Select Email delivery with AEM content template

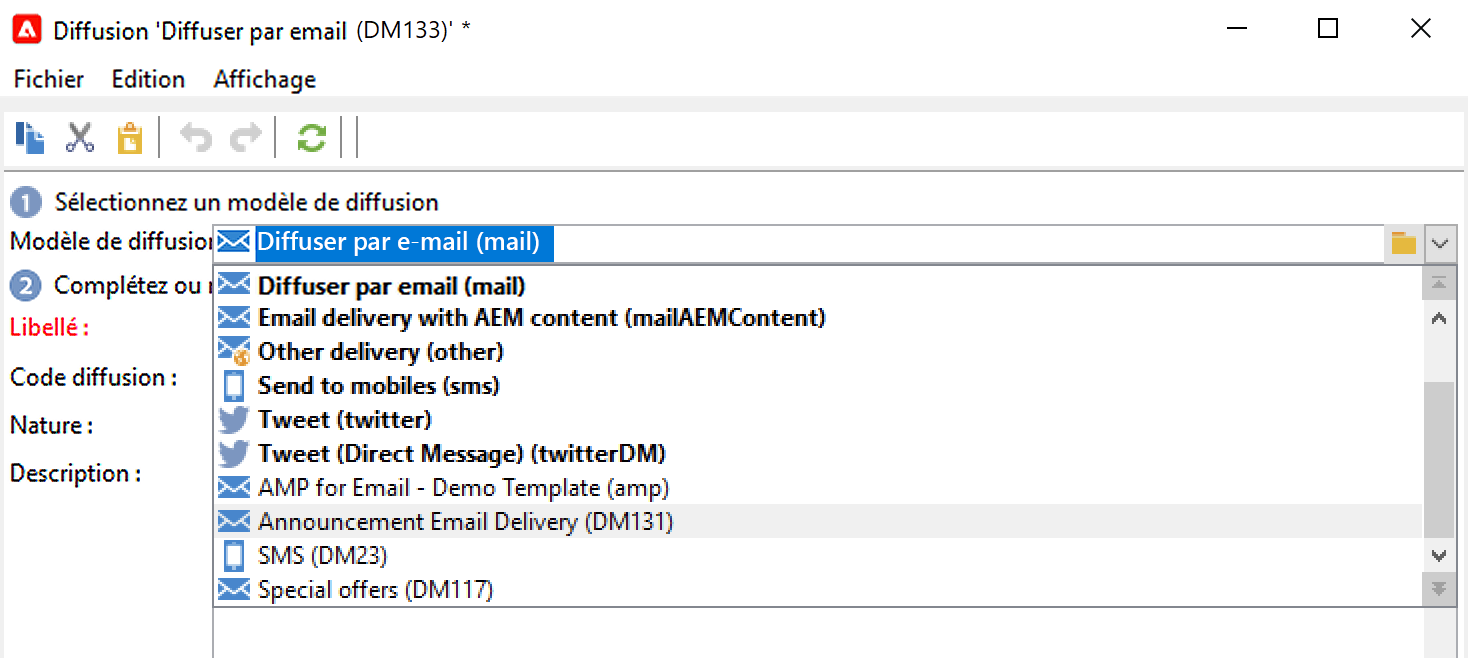click(x=541, y=318)
